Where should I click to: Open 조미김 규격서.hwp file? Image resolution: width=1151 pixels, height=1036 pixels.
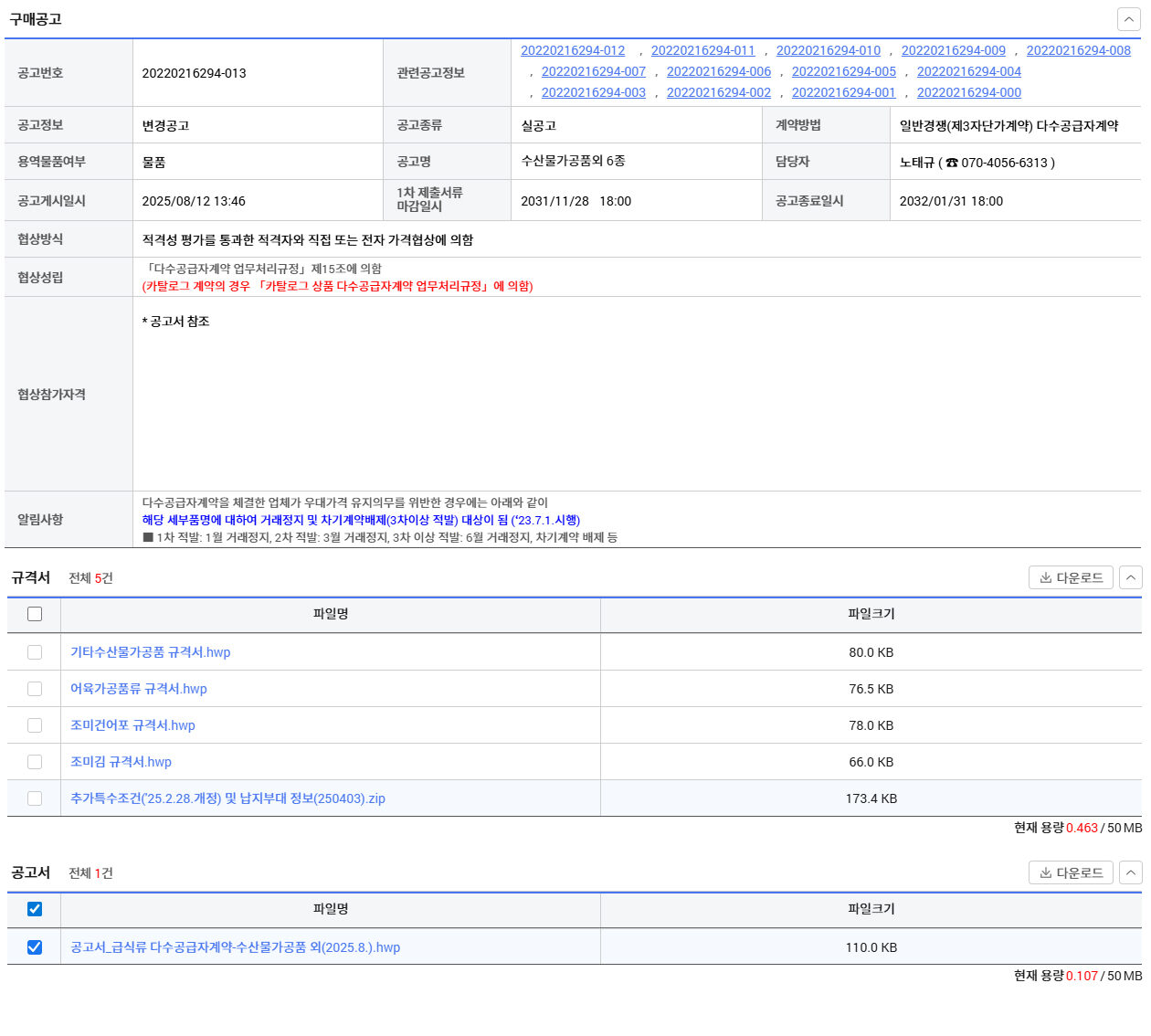click(x=121, y=762)
